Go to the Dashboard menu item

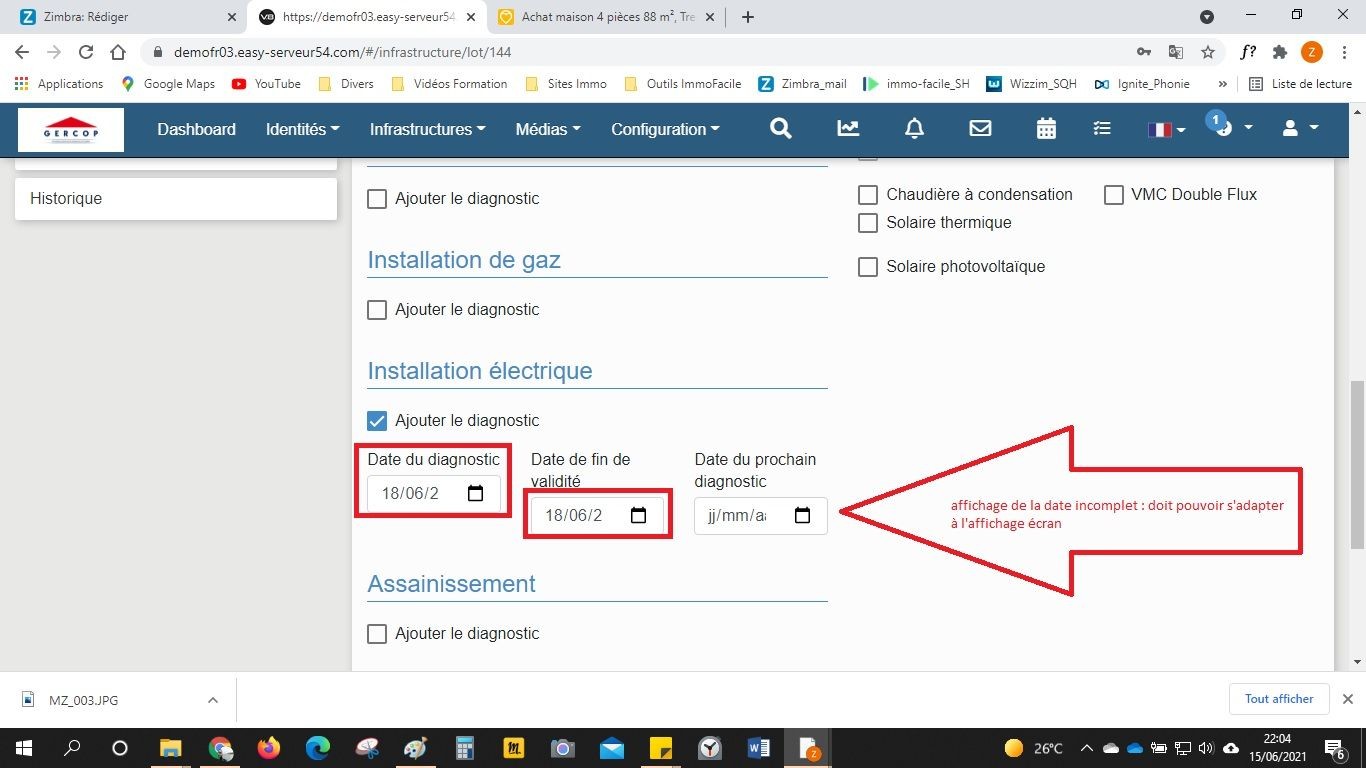pos(196,129)
